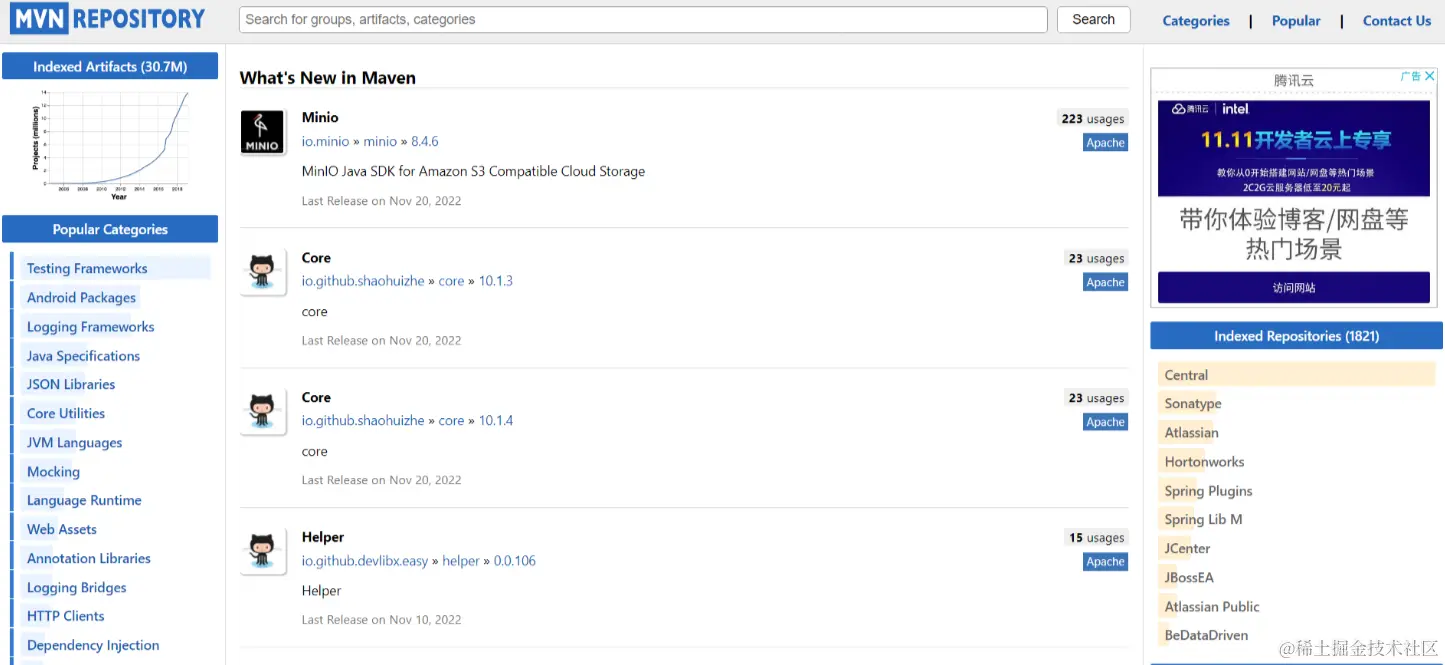Viewport: 1445px width, 665px height.
Task: Open Helper version 0.0.106
Action: pyautogui.click(x=515, y=561)
